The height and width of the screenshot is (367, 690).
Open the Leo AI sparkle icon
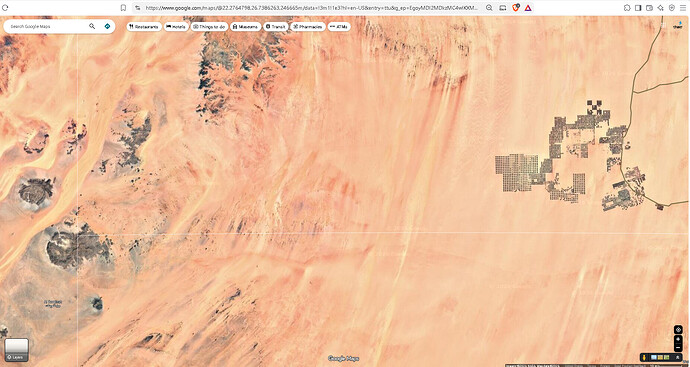[661, 8]
